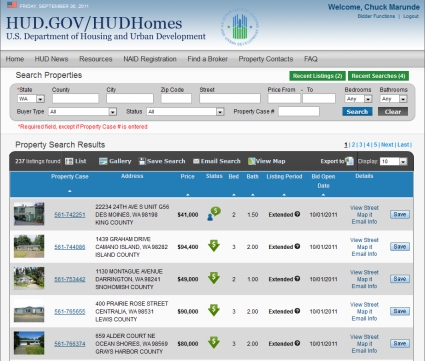Screen dimensions: 425x361
Task: Sort results by Price column arrow
Action: pos(188,195)
